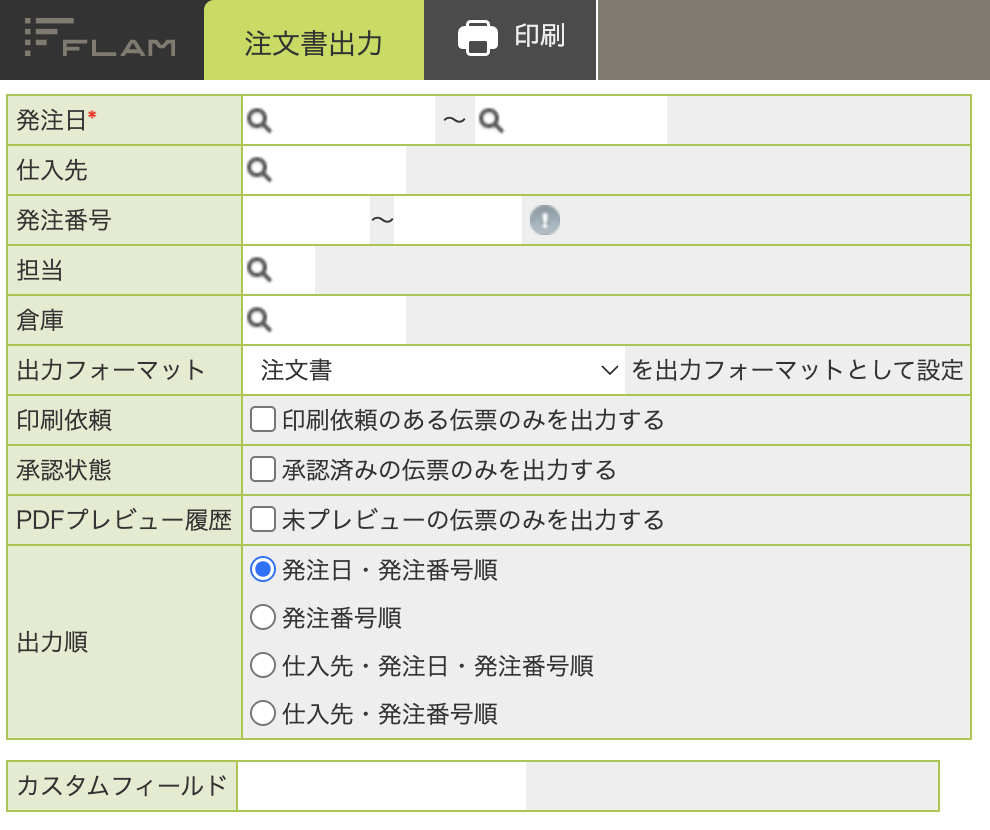Click the カスタムフィールド label
990x830 pixels.
click(x=122, y=786)
